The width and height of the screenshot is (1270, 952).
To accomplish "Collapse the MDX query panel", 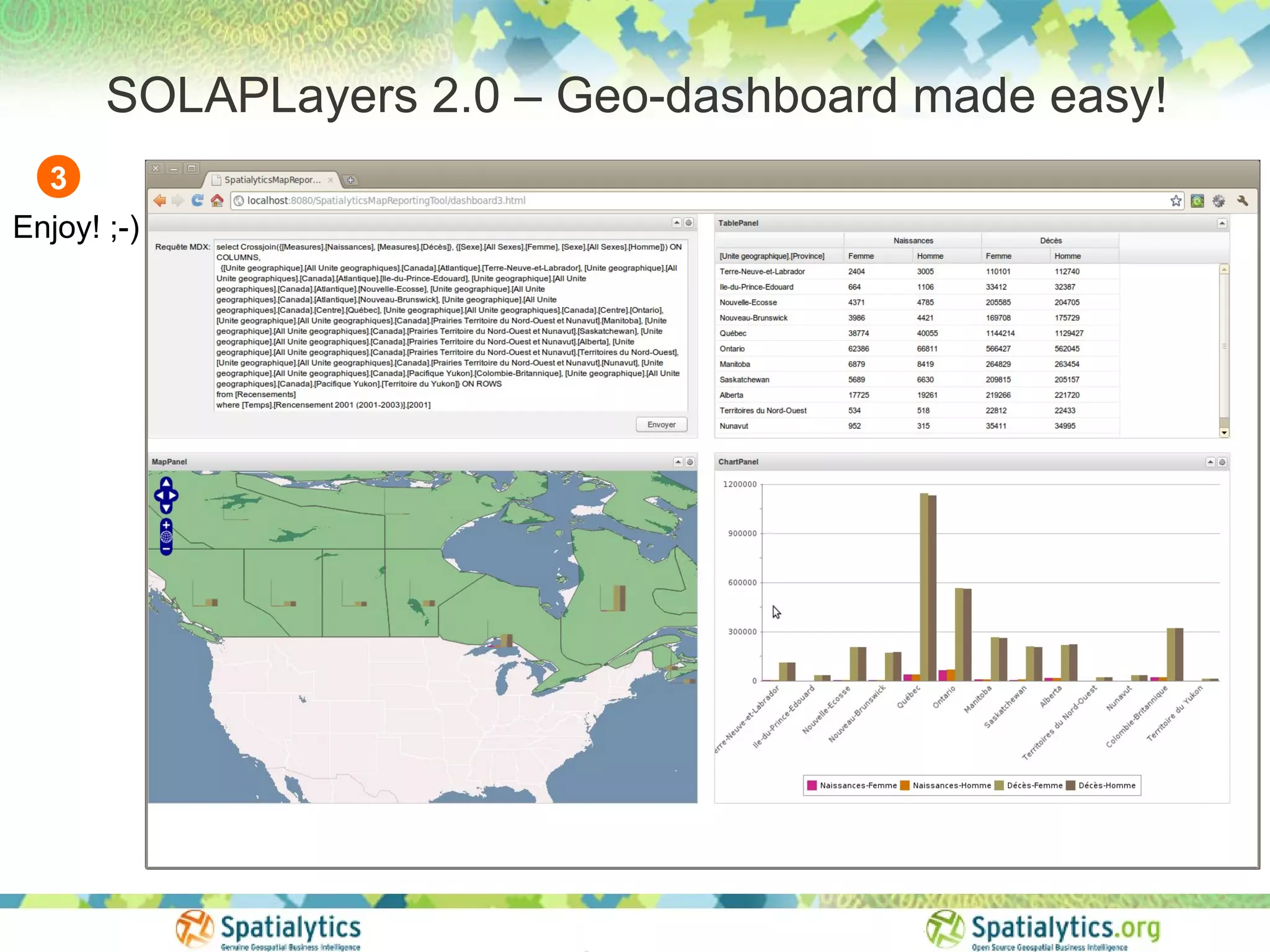I will coord(677,223).
